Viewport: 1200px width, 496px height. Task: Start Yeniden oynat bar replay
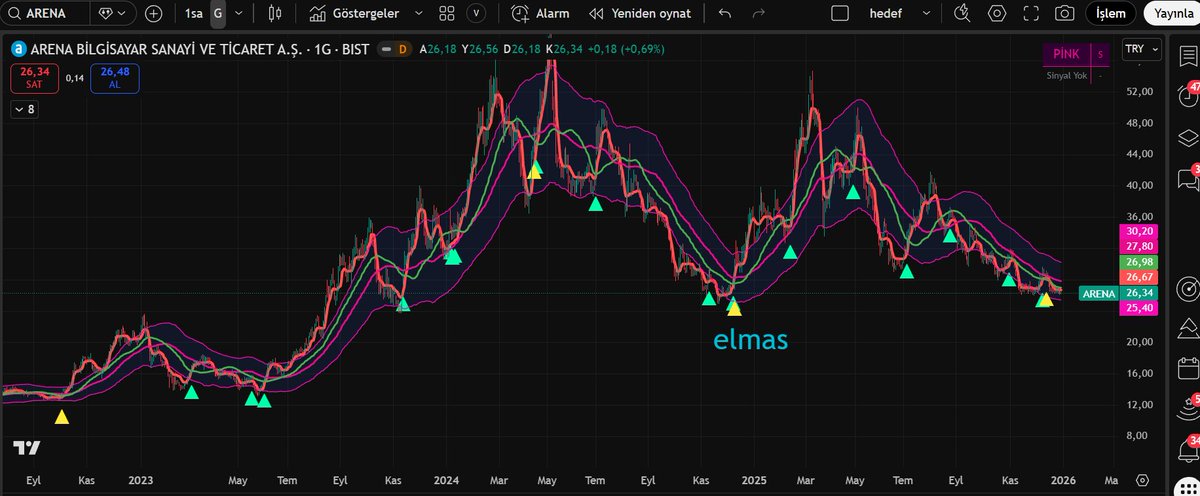640,13
